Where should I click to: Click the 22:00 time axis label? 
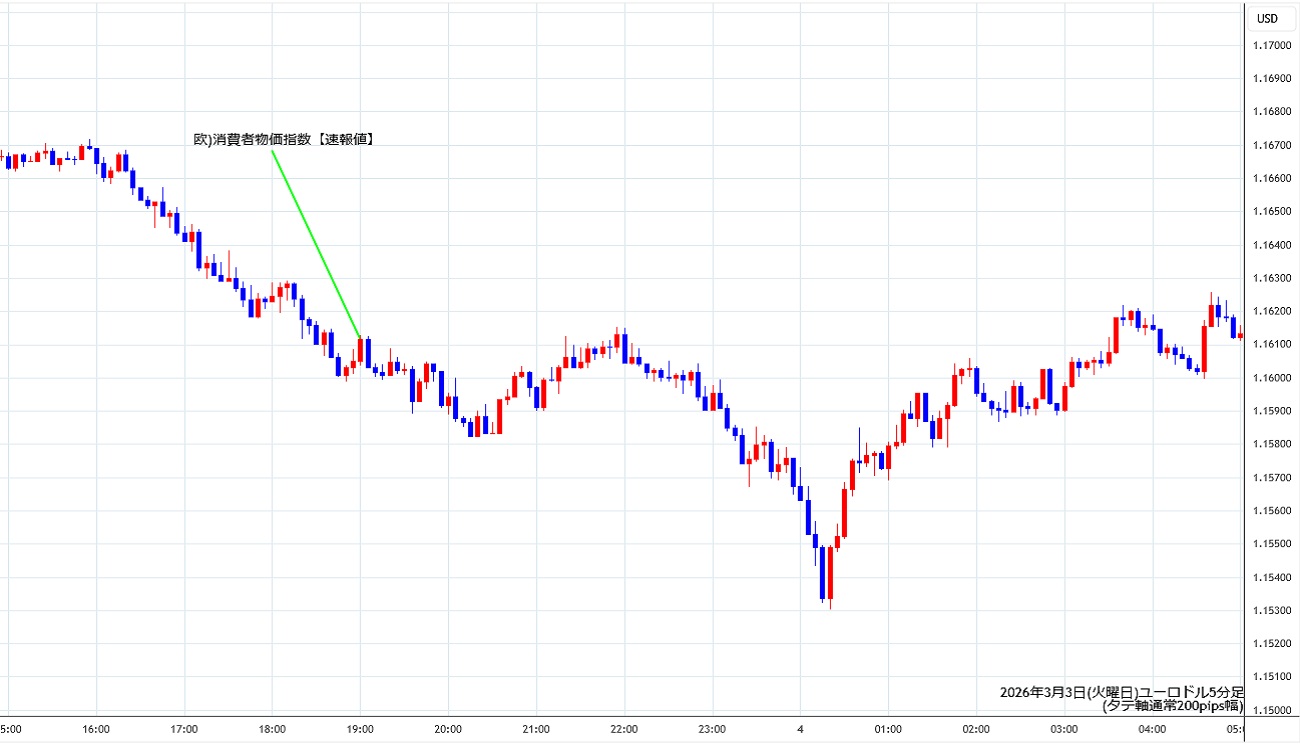(624, 729)
